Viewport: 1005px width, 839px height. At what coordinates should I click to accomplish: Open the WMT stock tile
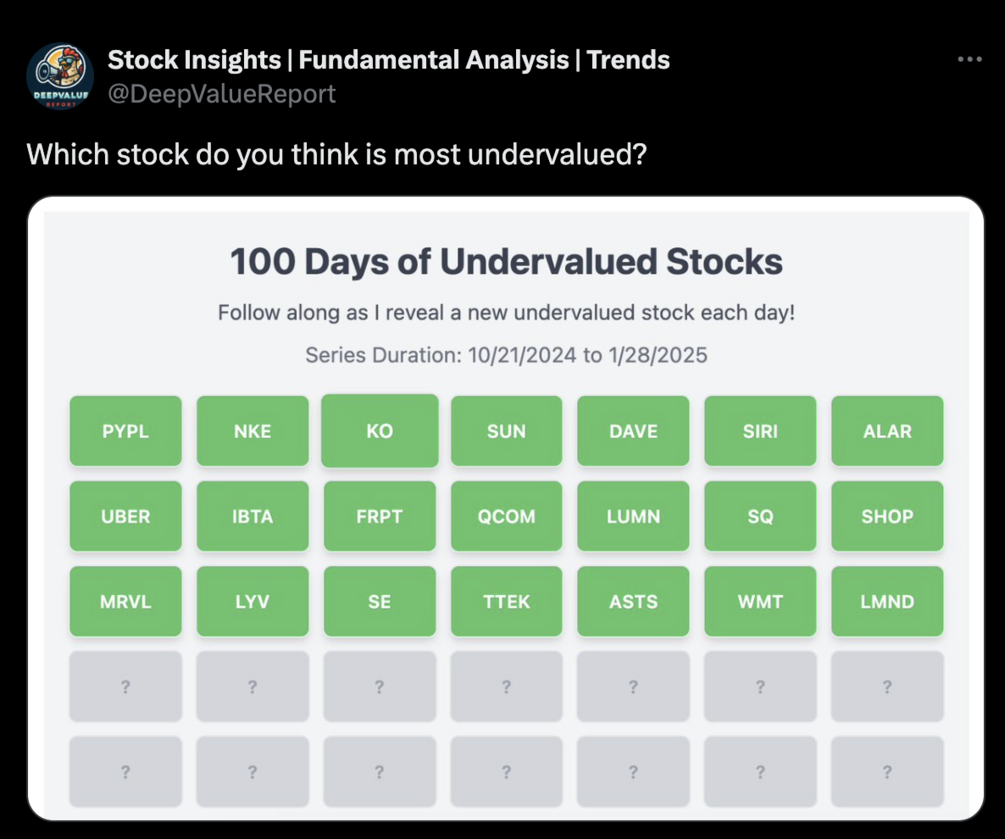tap(760, 601)
